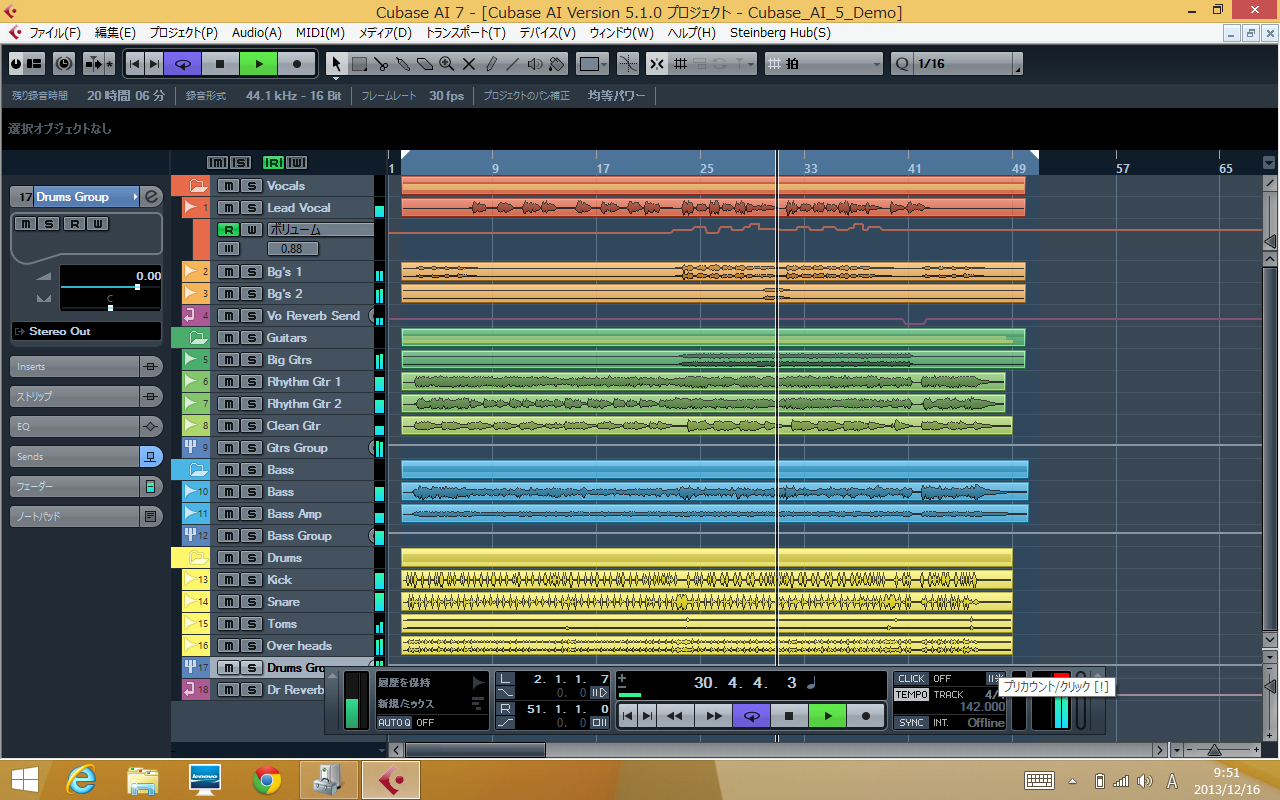Viewport: 1280px width, 800px height.
Task: Adjust the Drums Group pan slider
Action: (x=110, y=307)
